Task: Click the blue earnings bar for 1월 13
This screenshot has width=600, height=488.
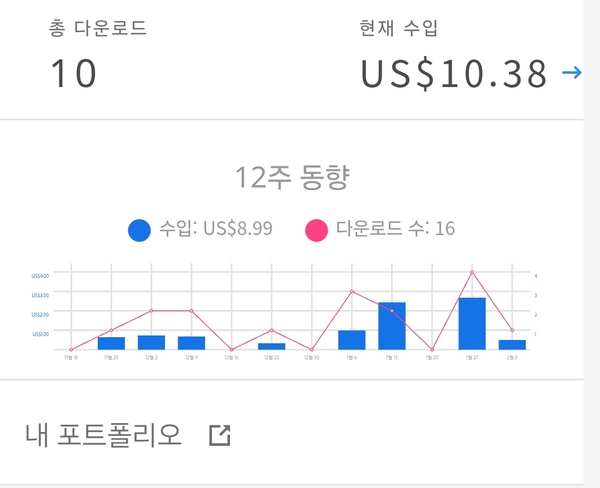Action: (x=392, y=325)
